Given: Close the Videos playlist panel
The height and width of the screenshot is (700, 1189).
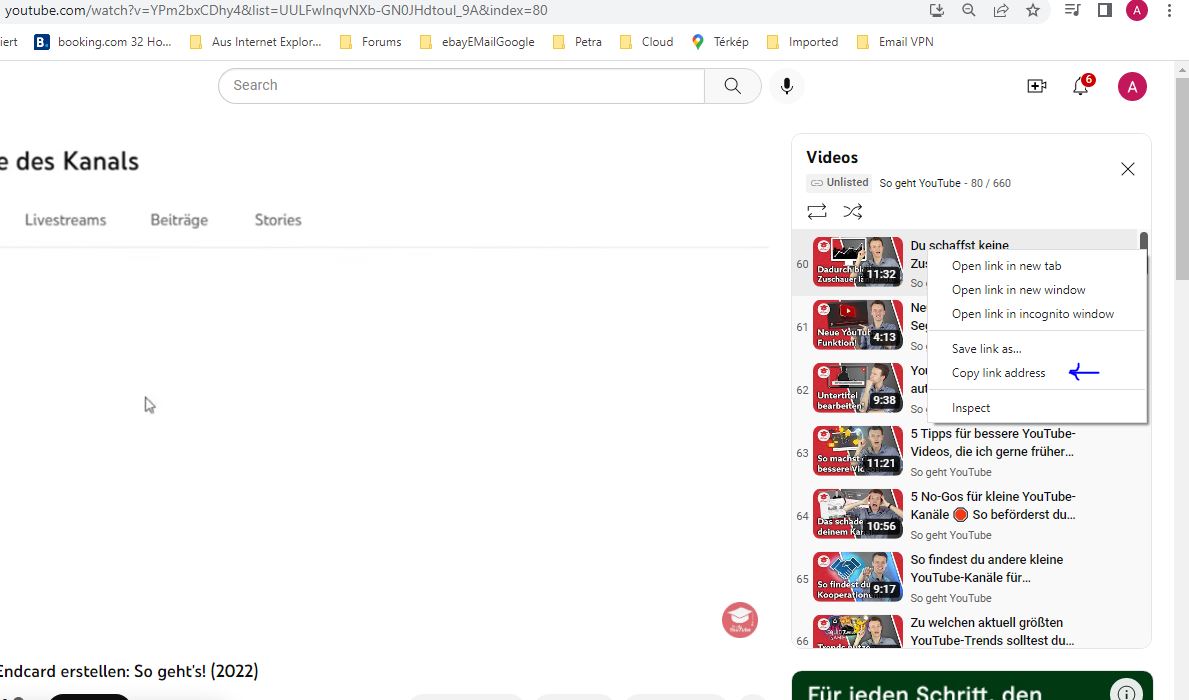Looking at the screenshot, I should click(x=1128, y=169).
